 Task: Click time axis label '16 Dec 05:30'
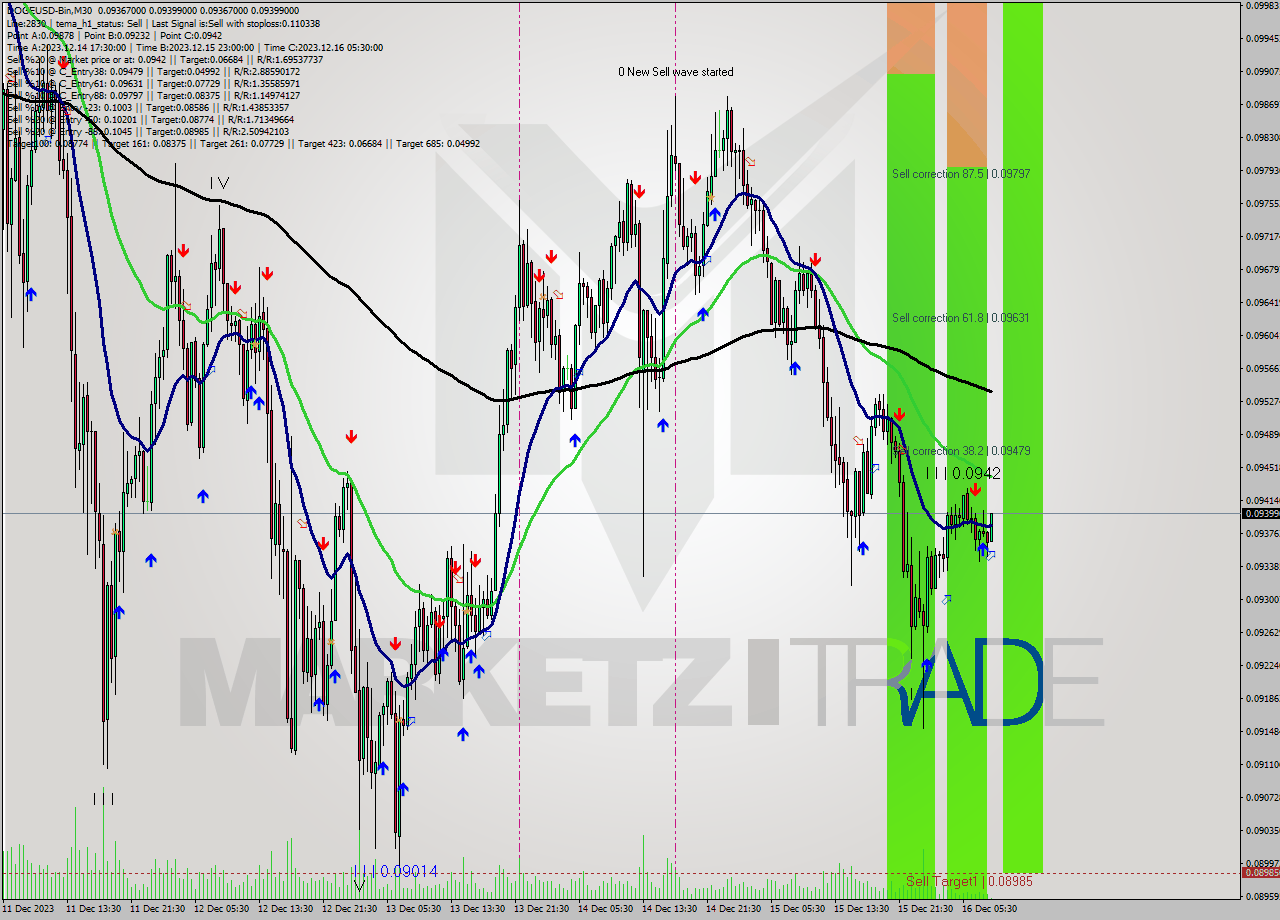pos(990,909)
